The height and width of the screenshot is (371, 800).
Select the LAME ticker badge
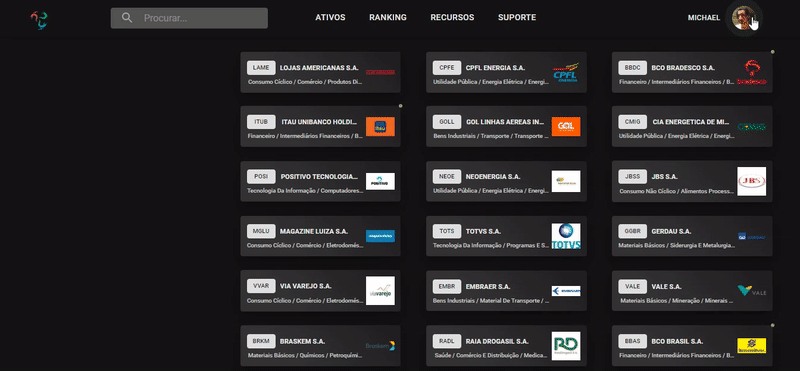point(261,68)
